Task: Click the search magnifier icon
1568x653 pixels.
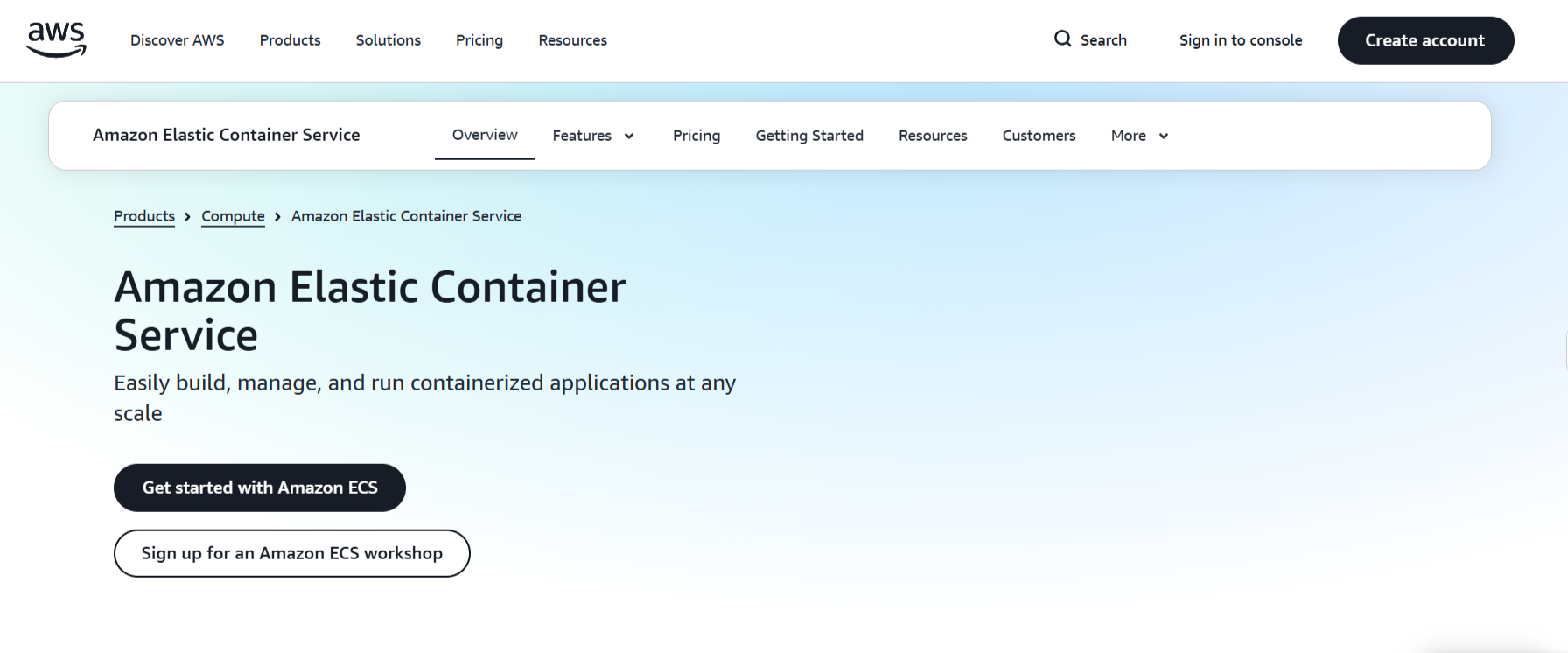Action: pos(1062,39)
